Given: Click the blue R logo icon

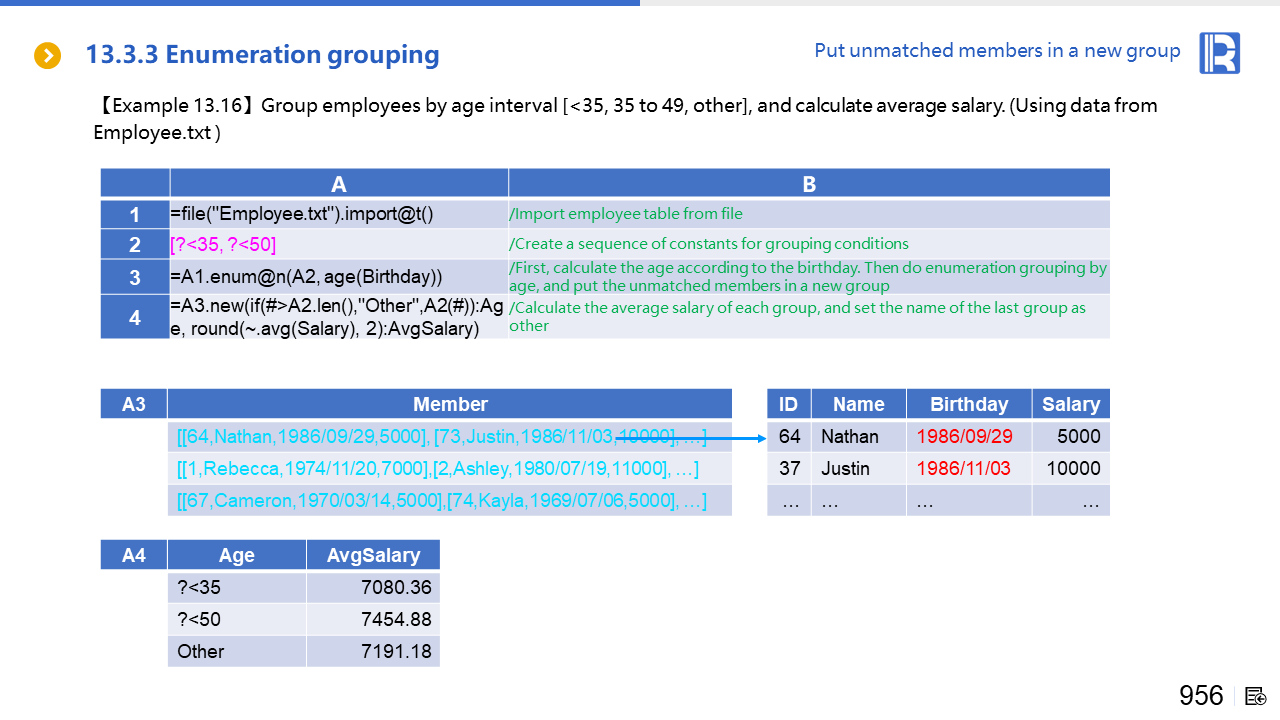Looking at the screenshot, I should (x=1219, y=53).
